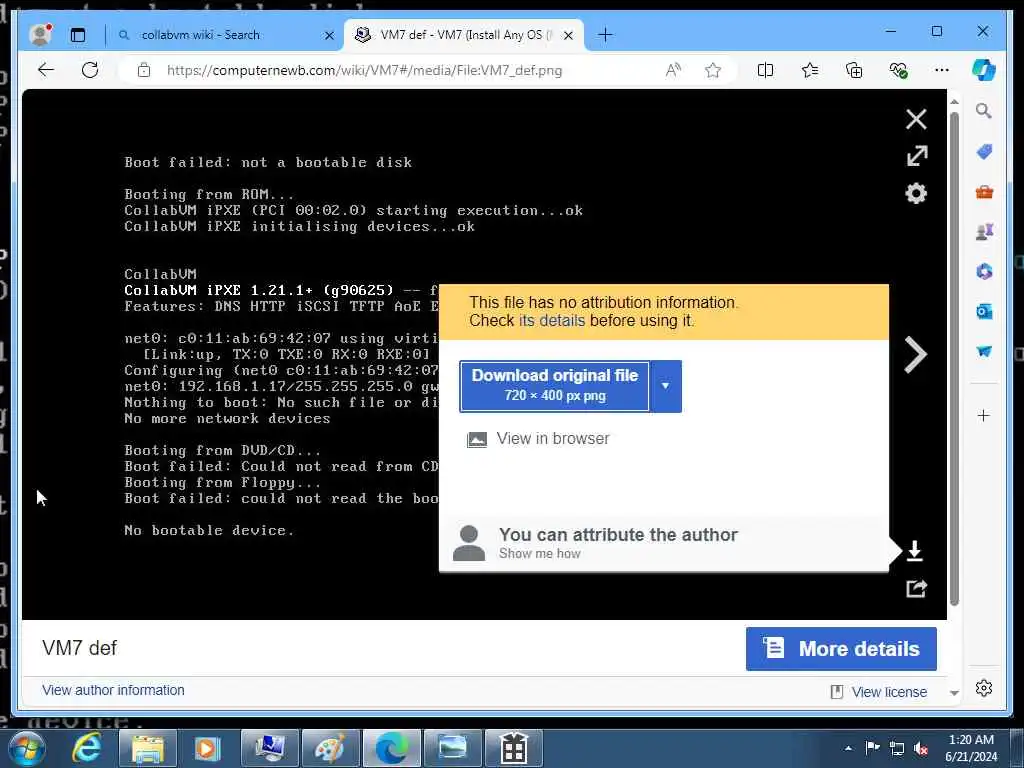This screenshot has width=1024, height=768.
Task: Open Copilot icon in toolbar
Action: [984, 70]
